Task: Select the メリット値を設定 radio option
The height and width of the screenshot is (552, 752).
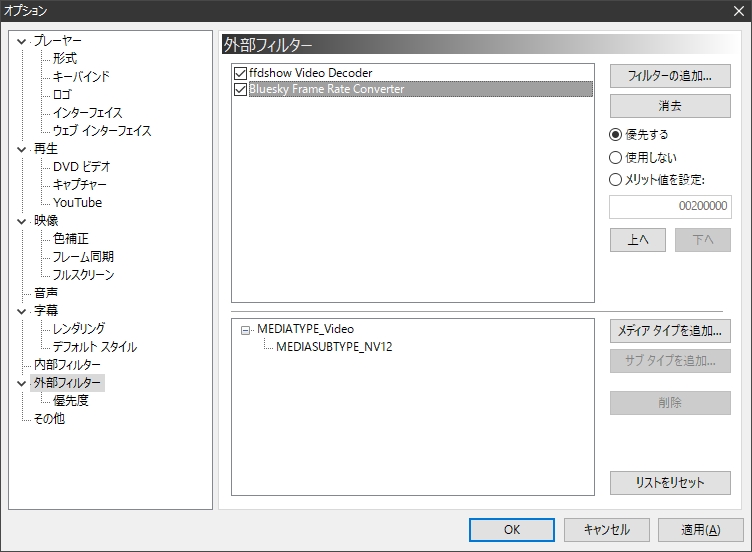Action: 615,180
